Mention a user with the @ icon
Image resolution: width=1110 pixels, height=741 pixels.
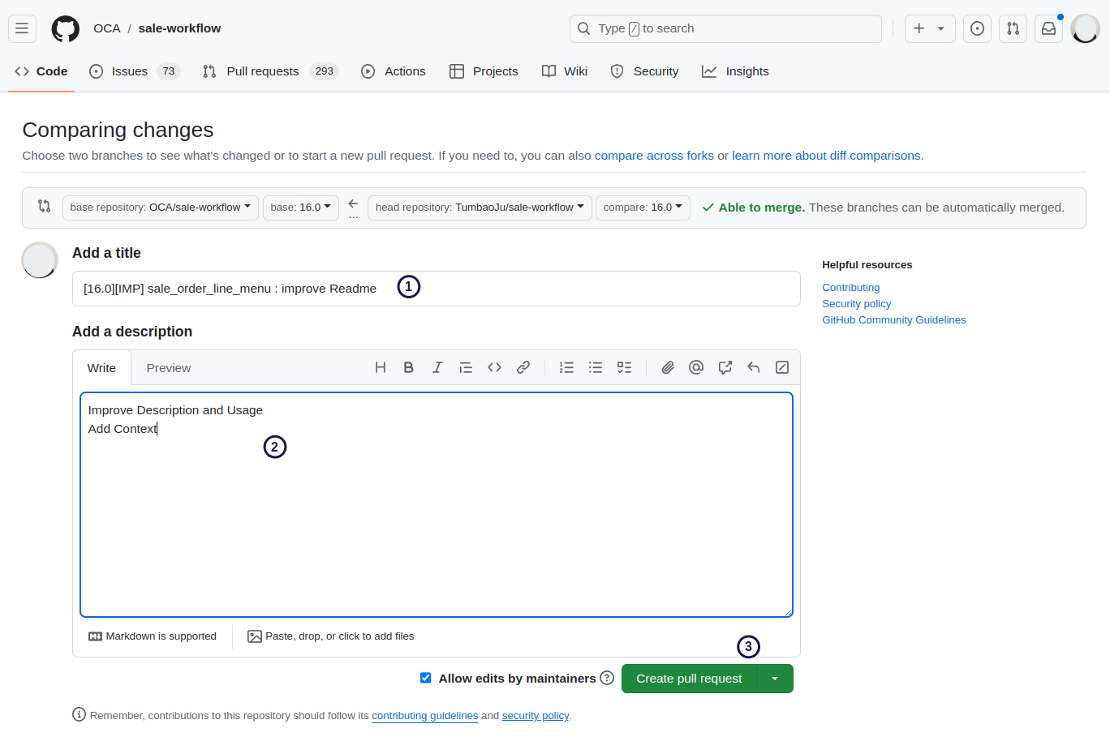point(696,368)
